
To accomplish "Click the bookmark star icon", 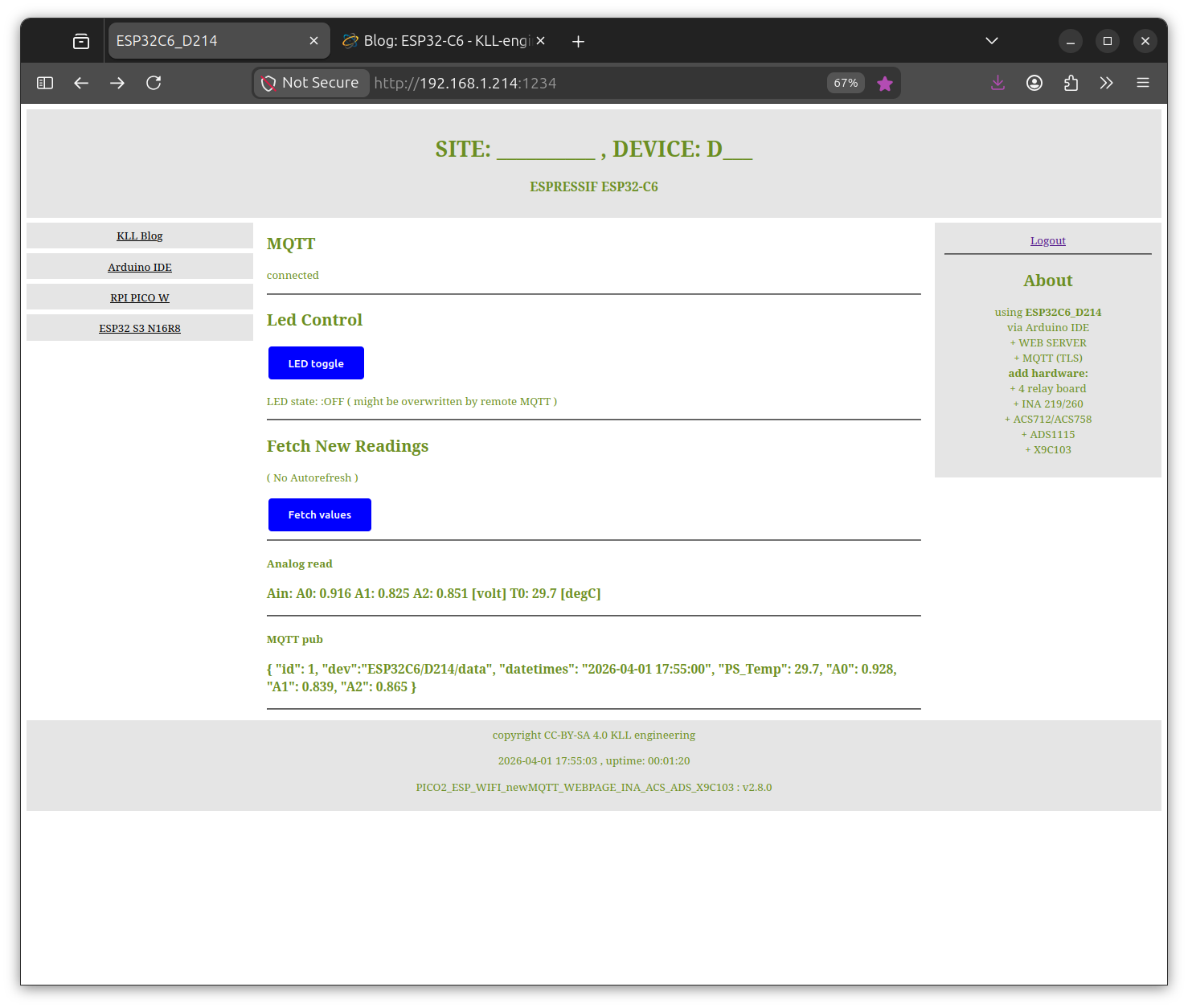I will (x=885, y=84).
